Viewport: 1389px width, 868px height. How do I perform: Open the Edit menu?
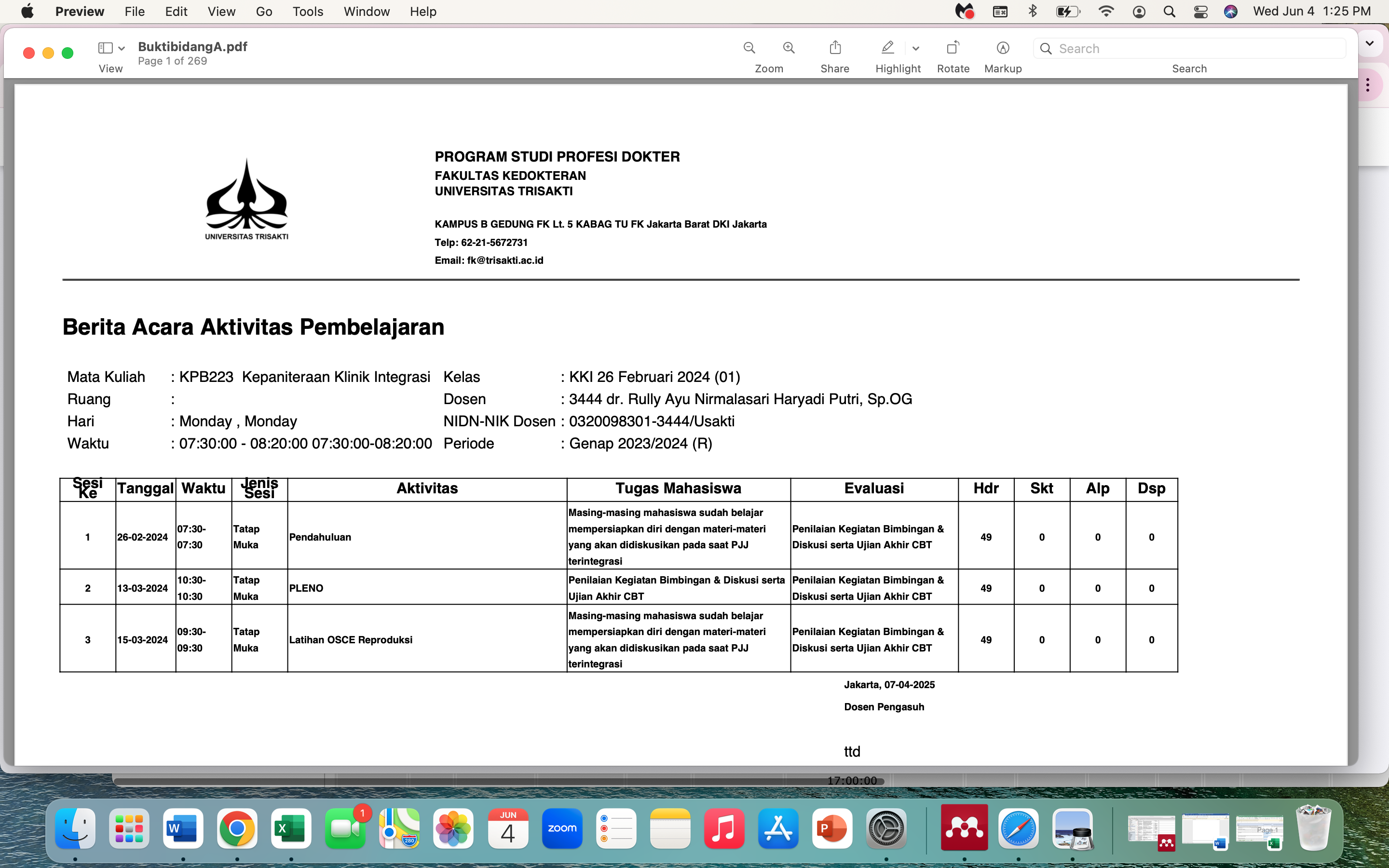click(176, 12)
